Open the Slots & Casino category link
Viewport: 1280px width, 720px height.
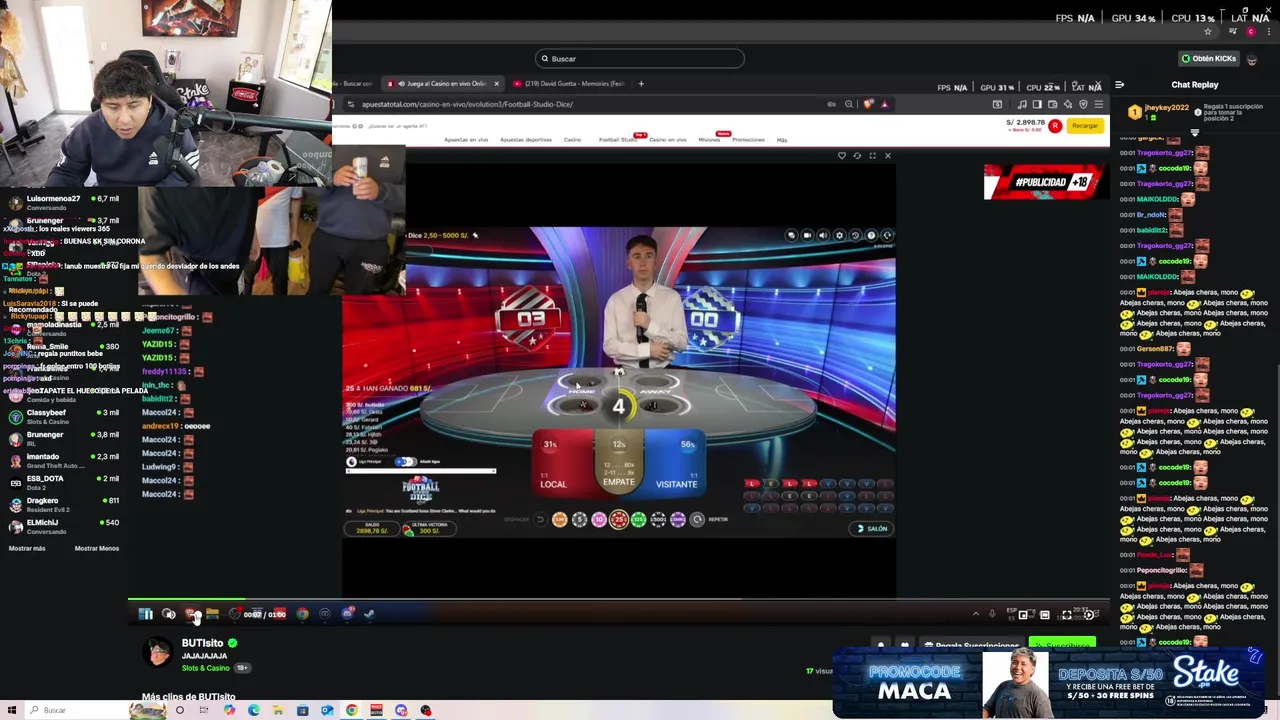pos(206,668)
